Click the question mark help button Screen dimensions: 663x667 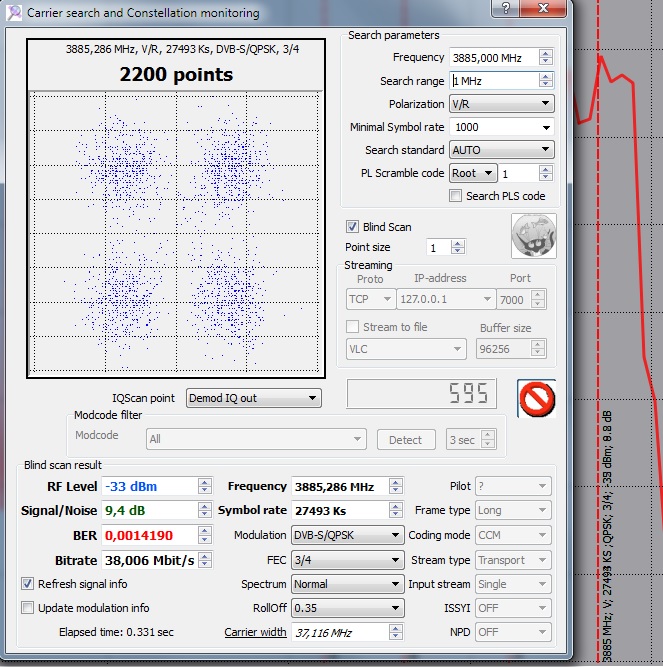(505, 8)
